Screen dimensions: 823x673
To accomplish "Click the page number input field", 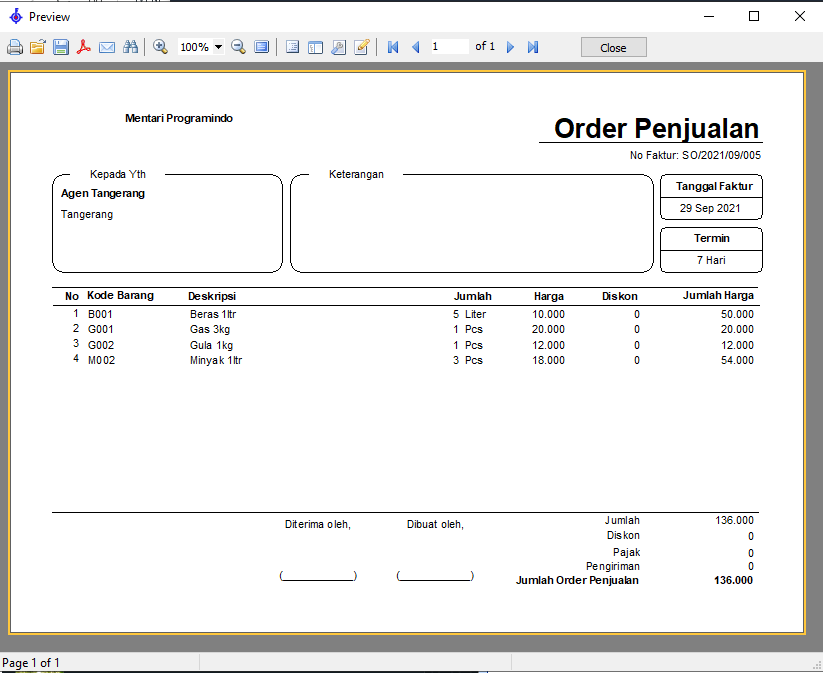I will (x=449, y=47).
